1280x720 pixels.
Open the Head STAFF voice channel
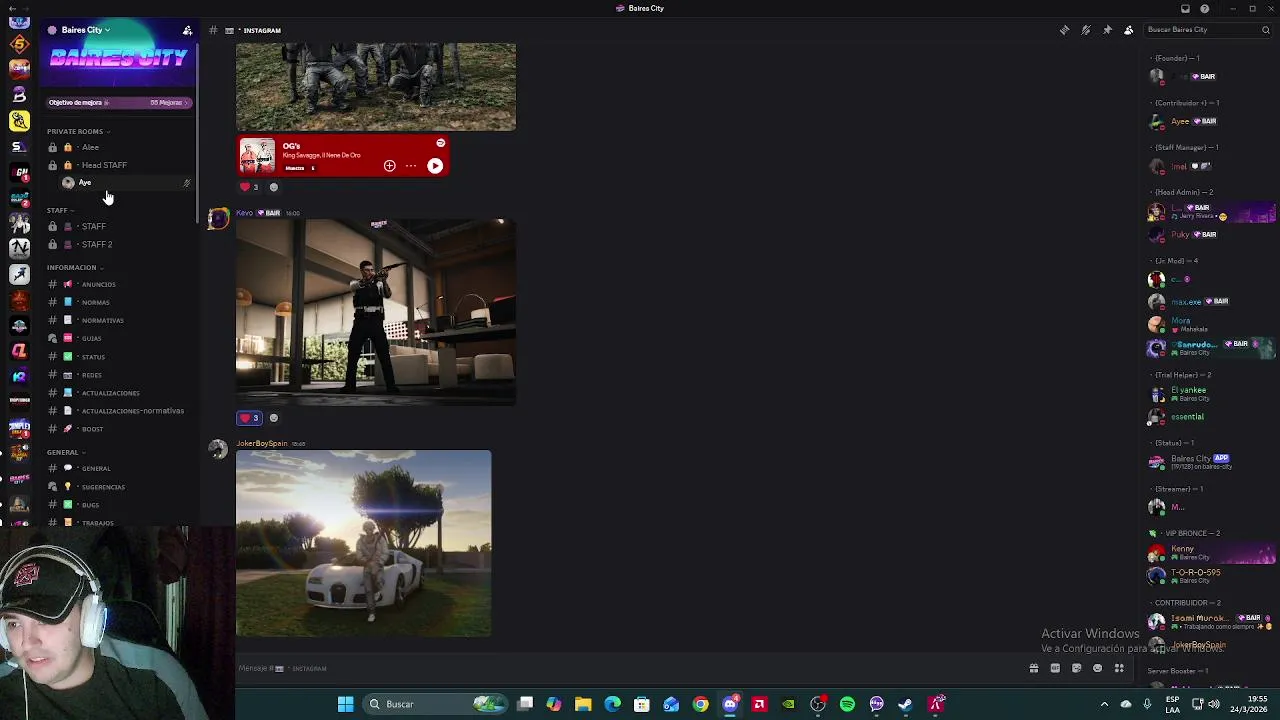pos(118,165)
